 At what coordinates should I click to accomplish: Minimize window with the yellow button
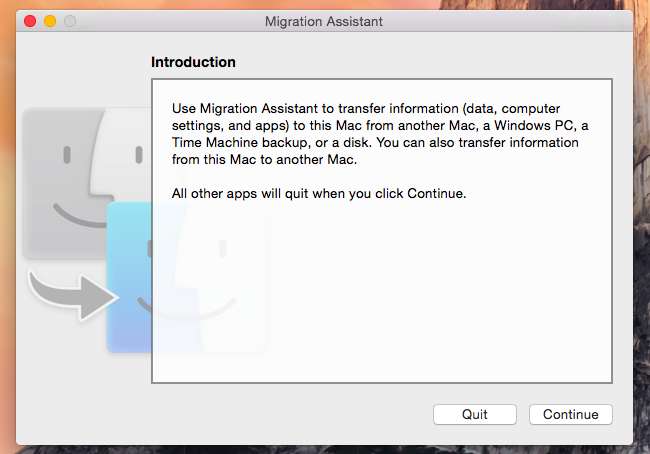click(x=50, y=21)
